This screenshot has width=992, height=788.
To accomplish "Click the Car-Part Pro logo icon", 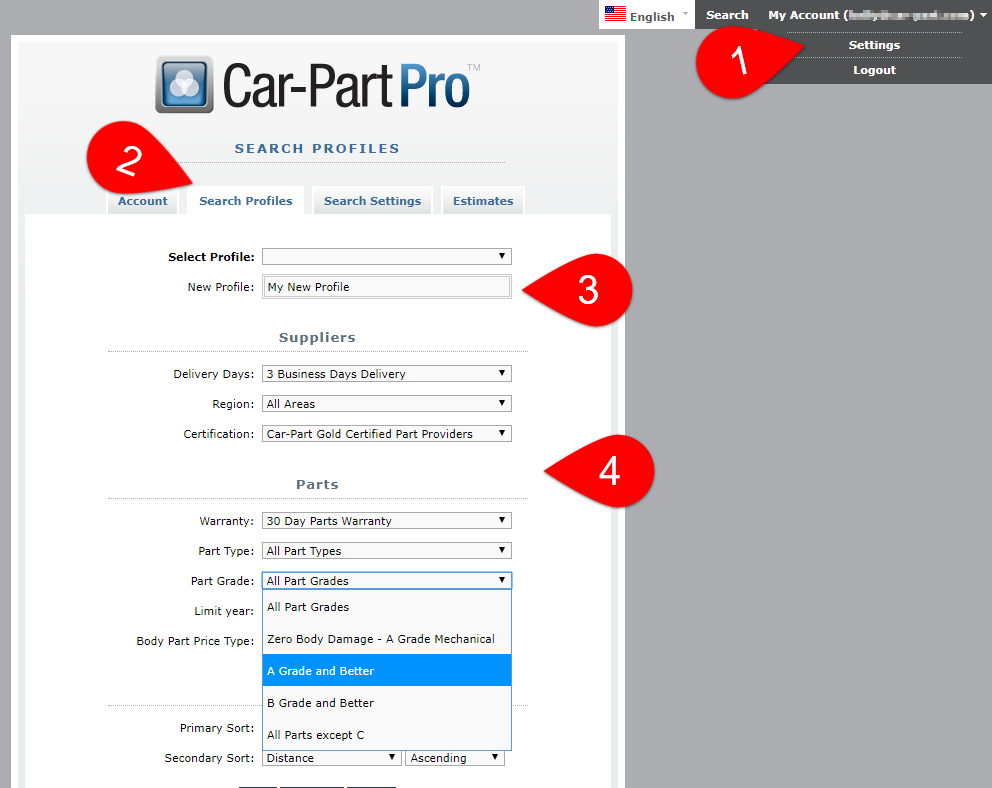I will (x=184, y=84).
